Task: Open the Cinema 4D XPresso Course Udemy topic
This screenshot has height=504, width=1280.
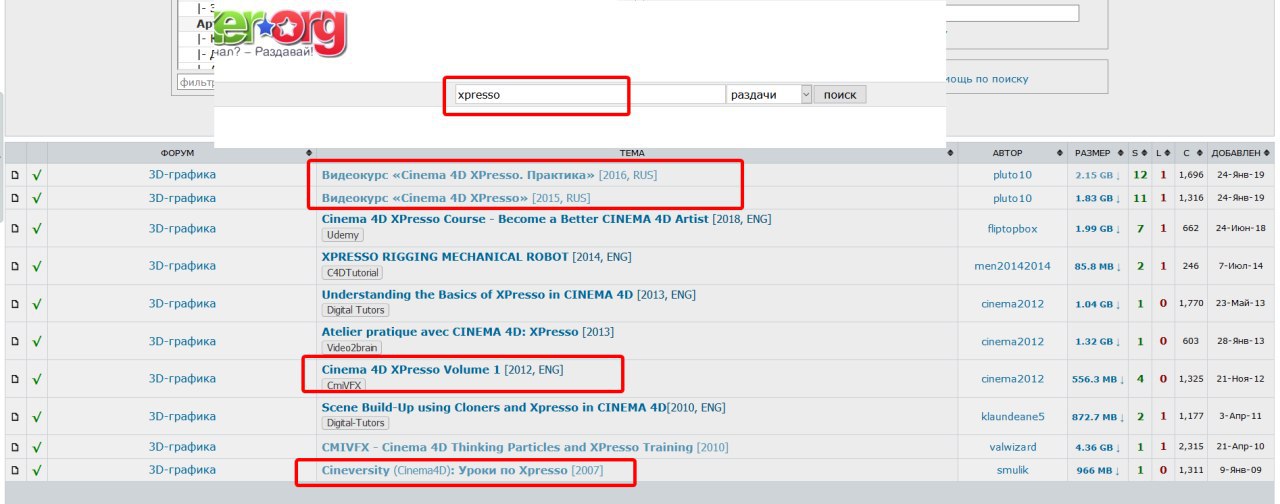Action: (515, 219)
